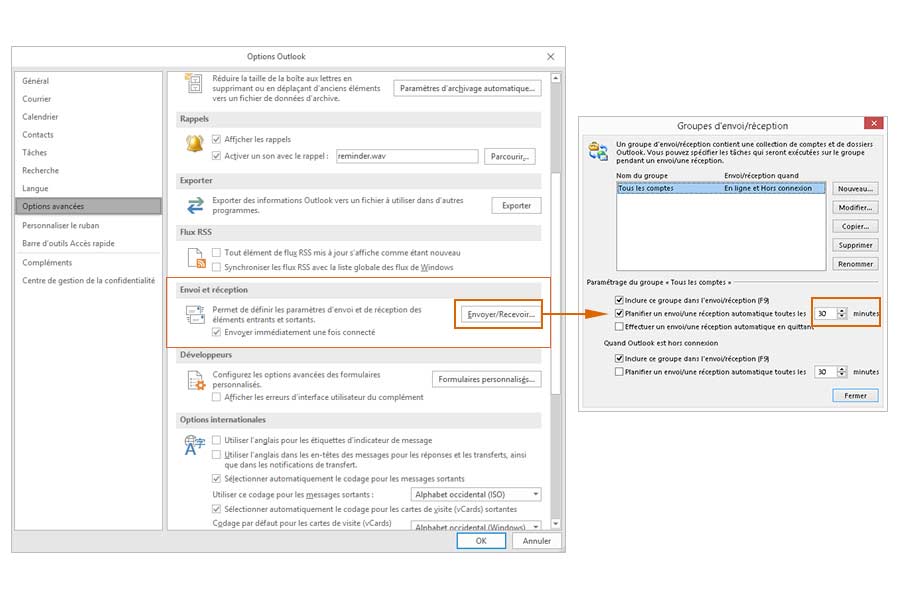Adjust the offline interval minutes spinner arrows
The image size is (900, 600).
coord(842,371)
